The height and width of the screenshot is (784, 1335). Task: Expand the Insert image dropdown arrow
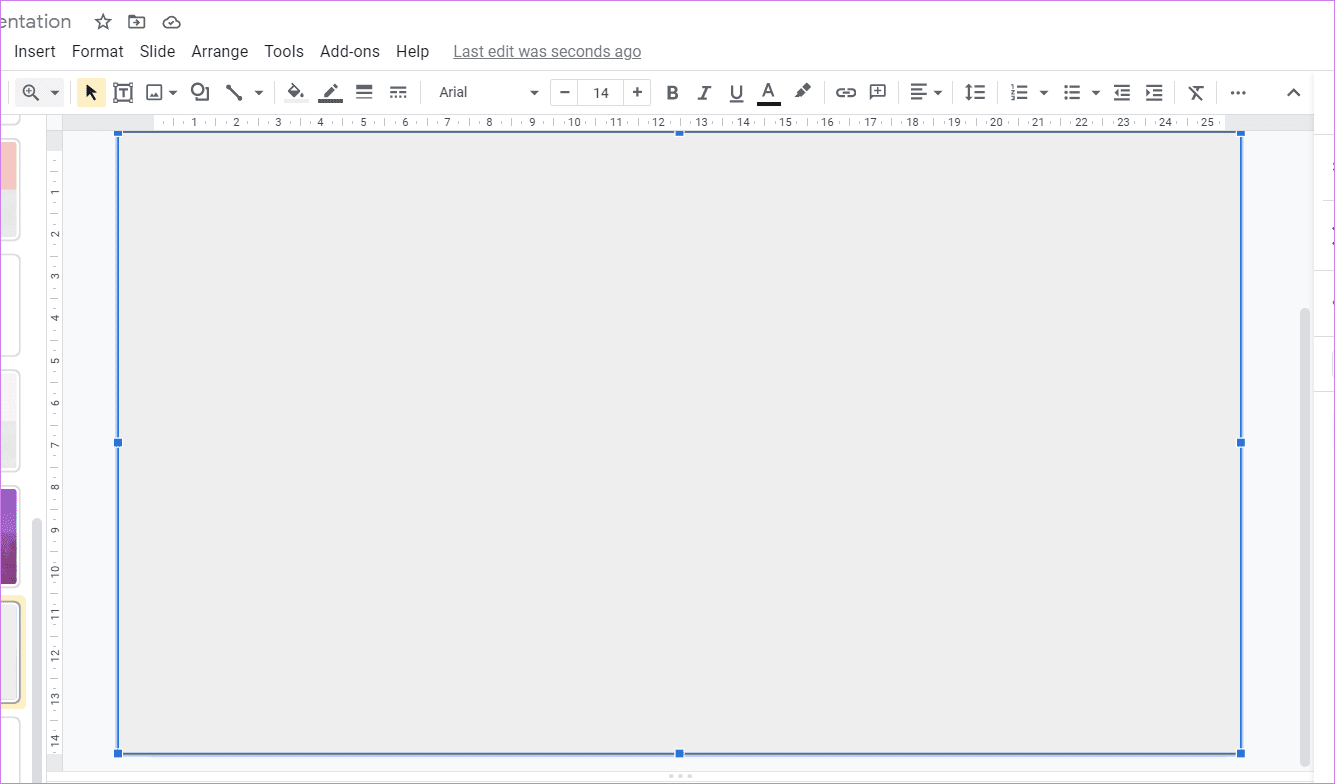pyautogui.click(x=173, y=93)
